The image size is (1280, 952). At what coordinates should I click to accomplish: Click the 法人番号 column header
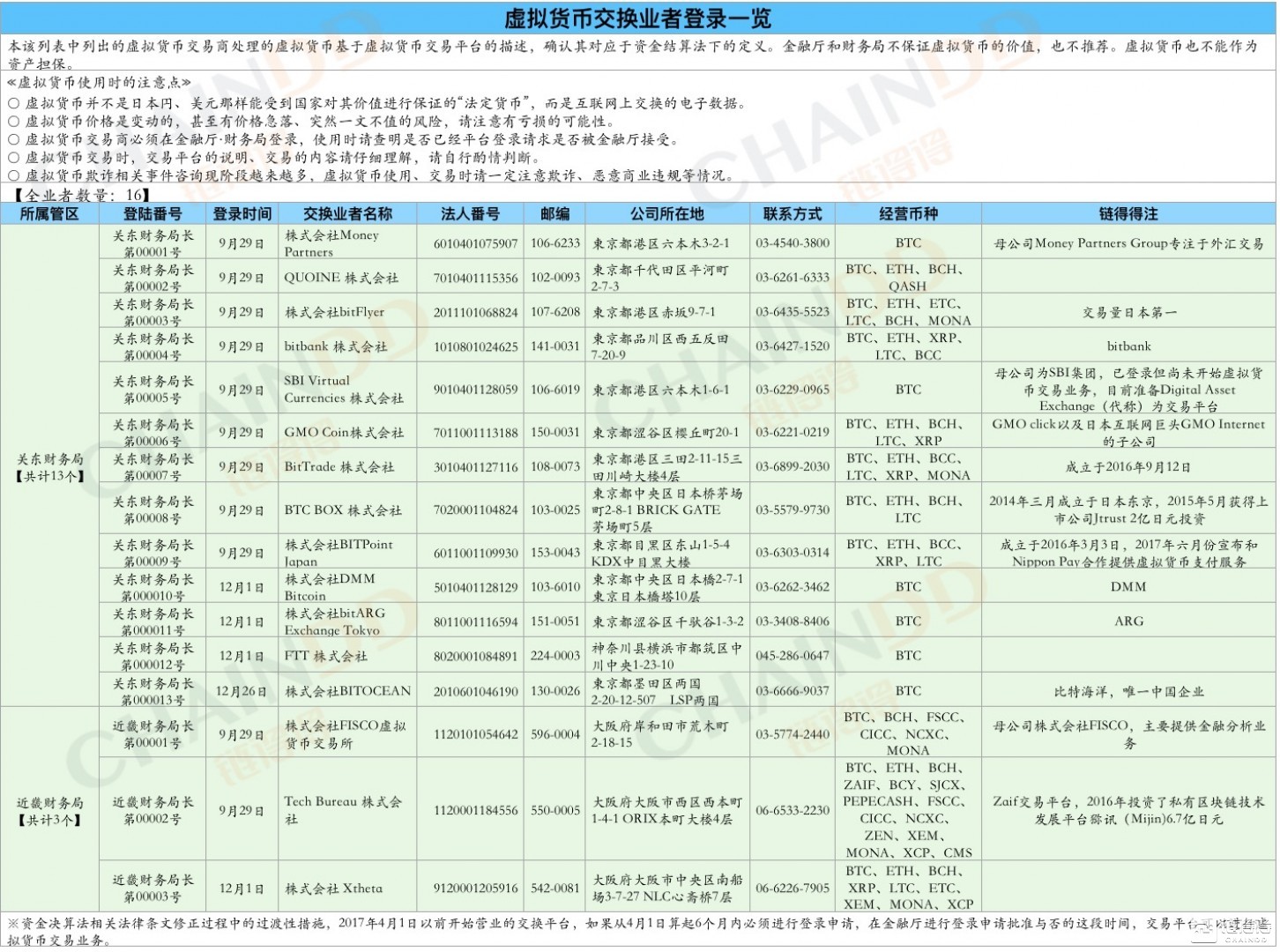(x=471, y=214)
